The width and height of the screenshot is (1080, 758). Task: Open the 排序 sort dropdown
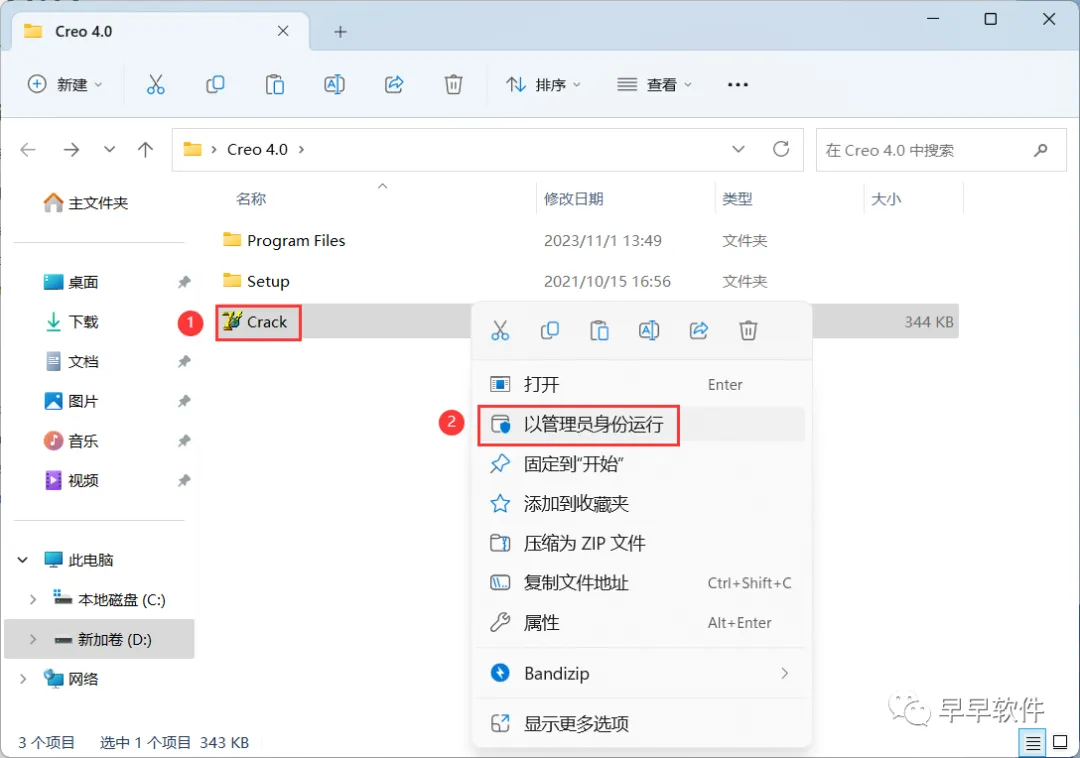pyautogui.click(x=543, y=85)
